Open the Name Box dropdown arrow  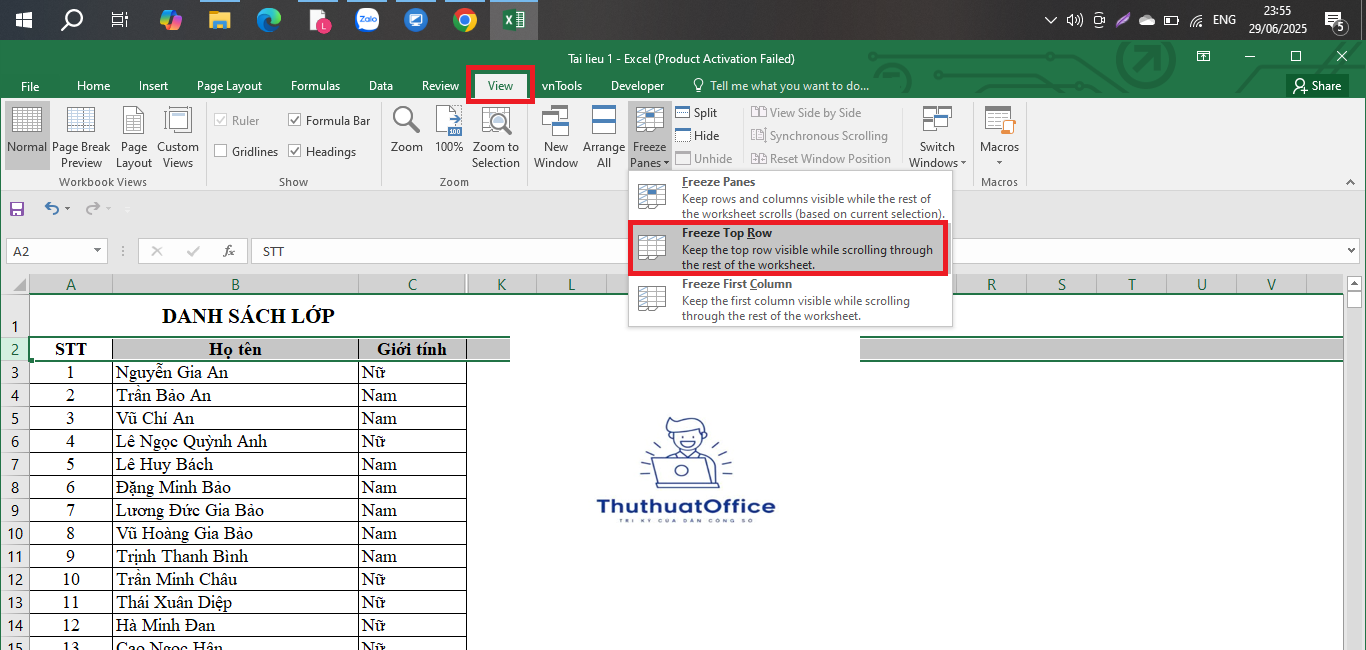[x=97, y=251]
